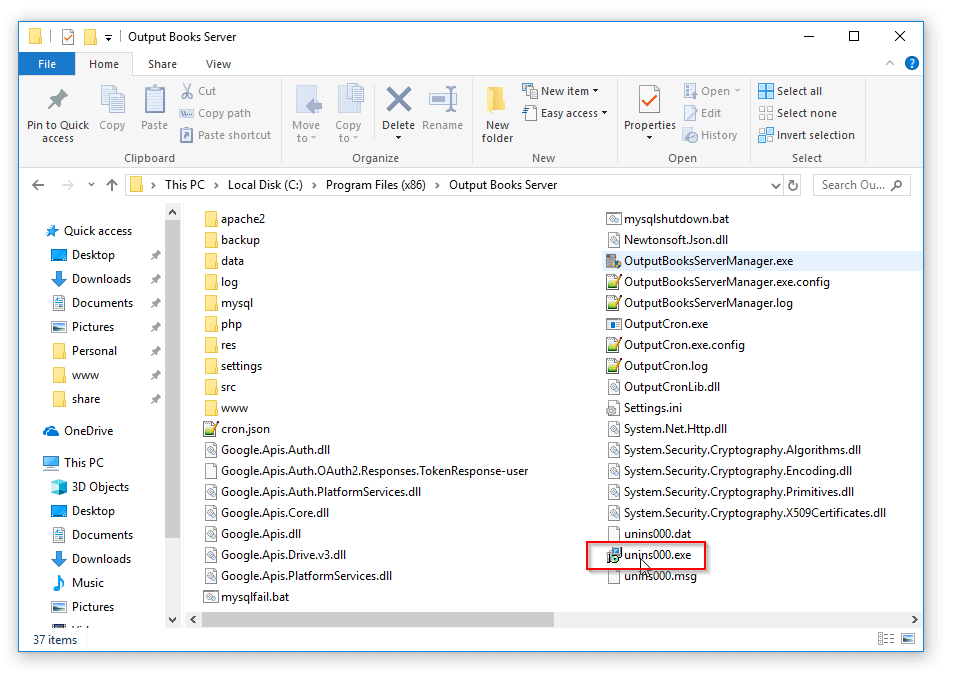Create a New folder from ribbon
This screenshot has width=960, height=679.
tap(497, 114)
